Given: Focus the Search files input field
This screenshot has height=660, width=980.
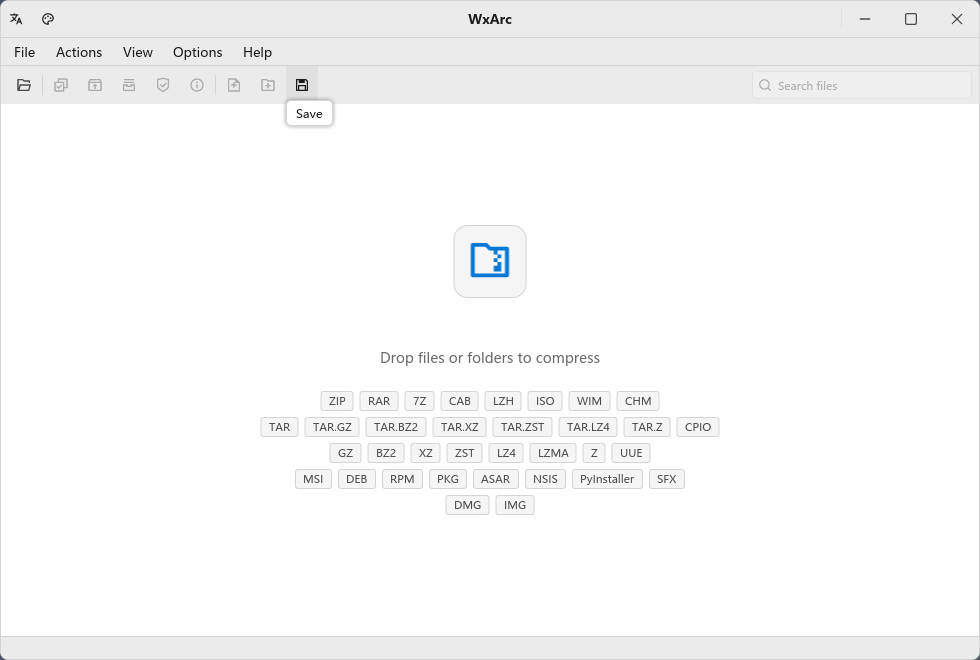Looking at the screenshot, I should point(862,86).
